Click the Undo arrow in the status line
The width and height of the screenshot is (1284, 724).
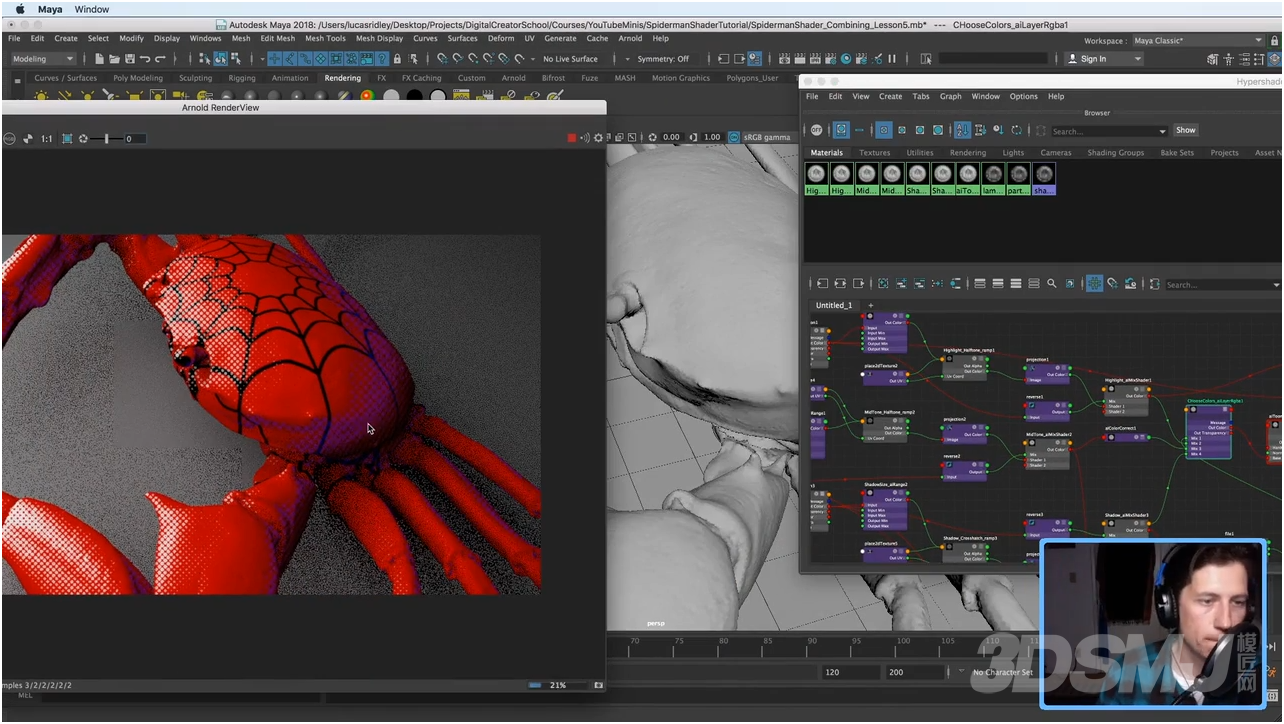coord(145,59)
